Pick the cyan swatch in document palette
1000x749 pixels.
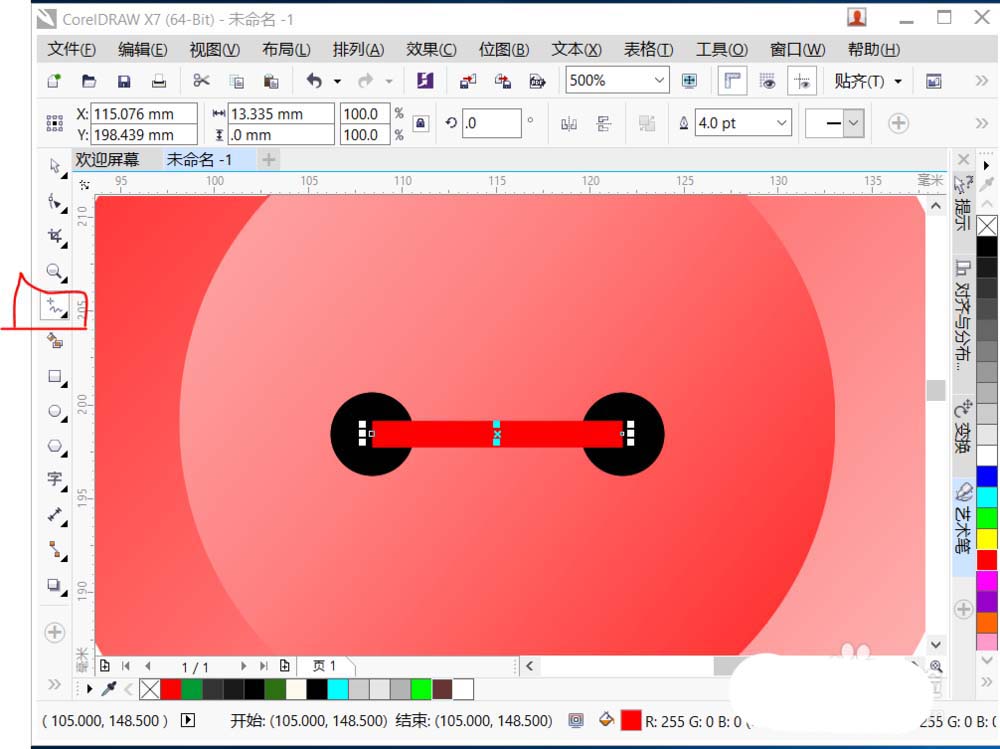click(x=337, y=689)
